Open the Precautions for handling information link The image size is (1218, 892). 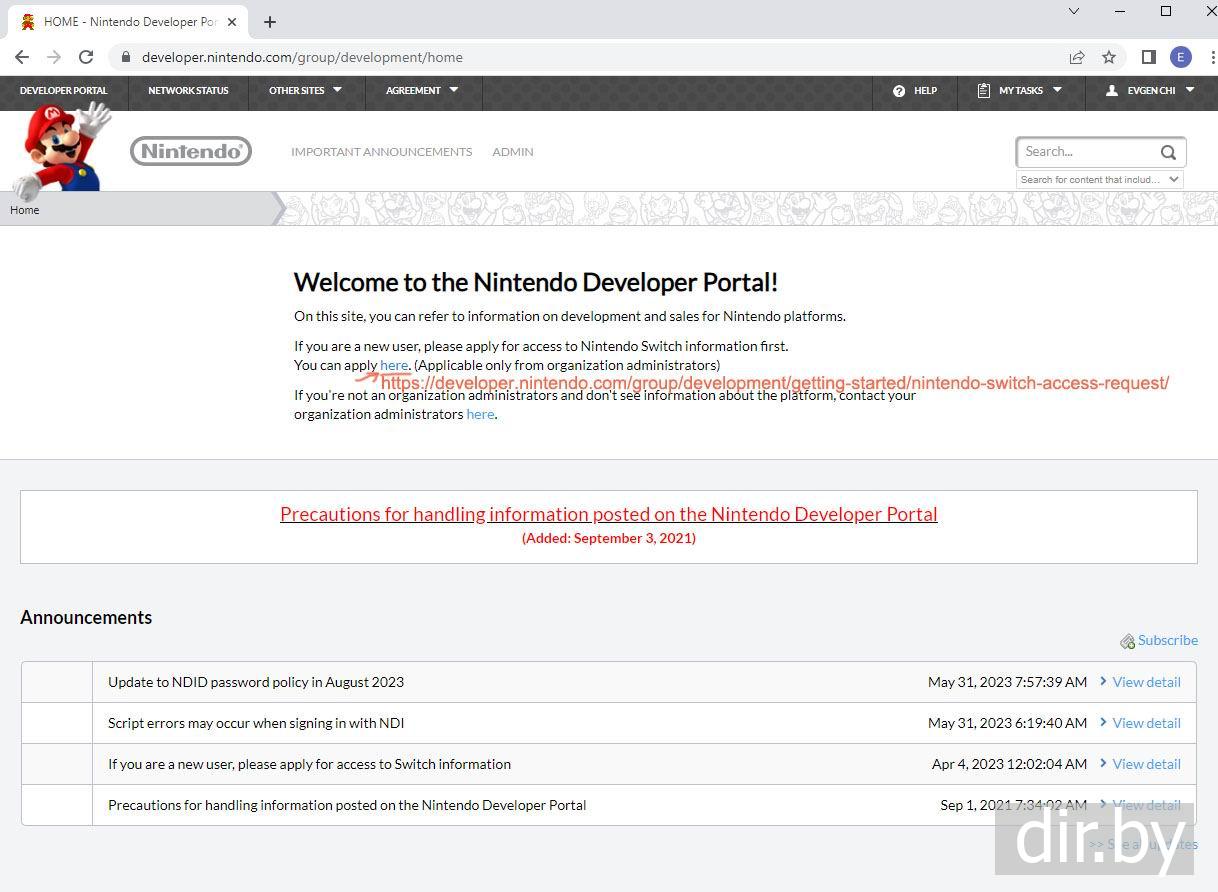(x=608, y=514)
